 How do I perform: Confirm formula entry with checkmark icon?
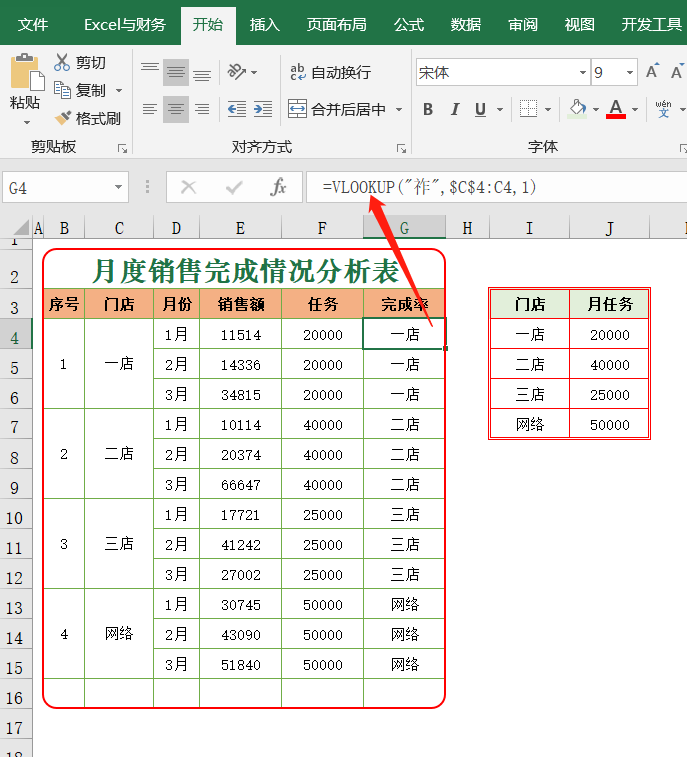(x=234, y=187)
